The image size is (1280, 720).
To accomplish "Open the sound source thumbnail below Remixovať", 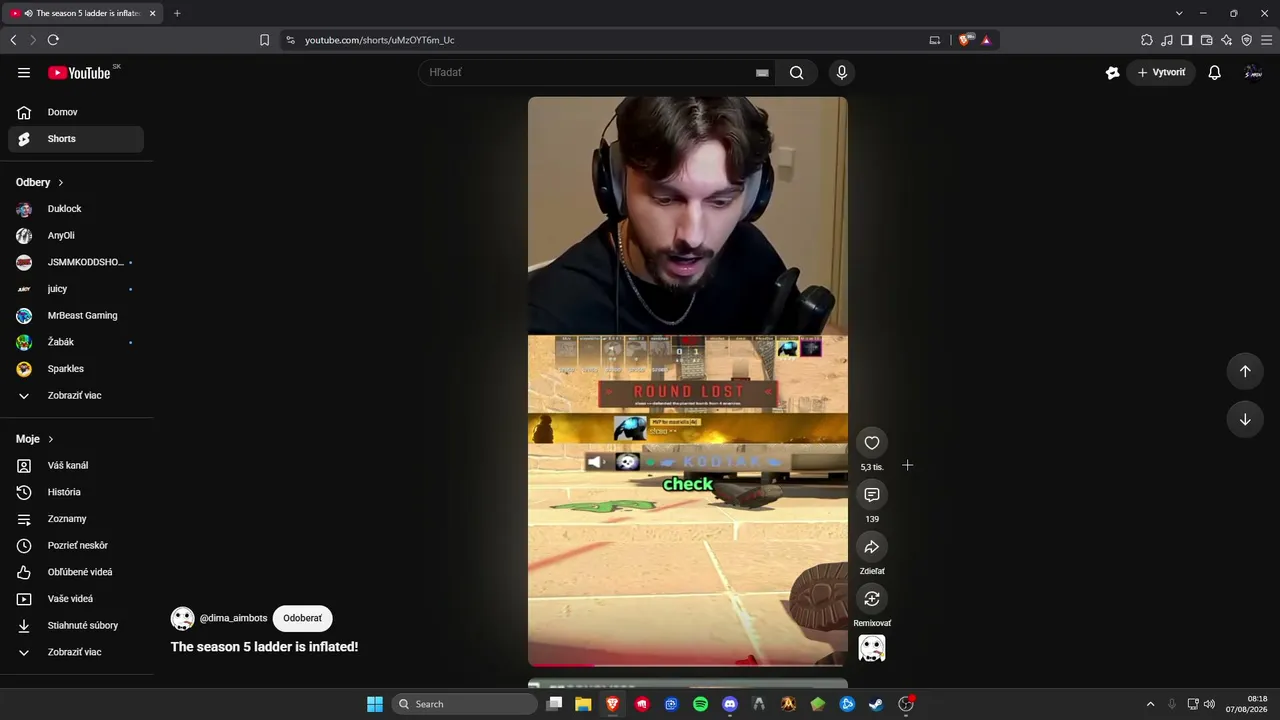I will [x=872, y=649].
